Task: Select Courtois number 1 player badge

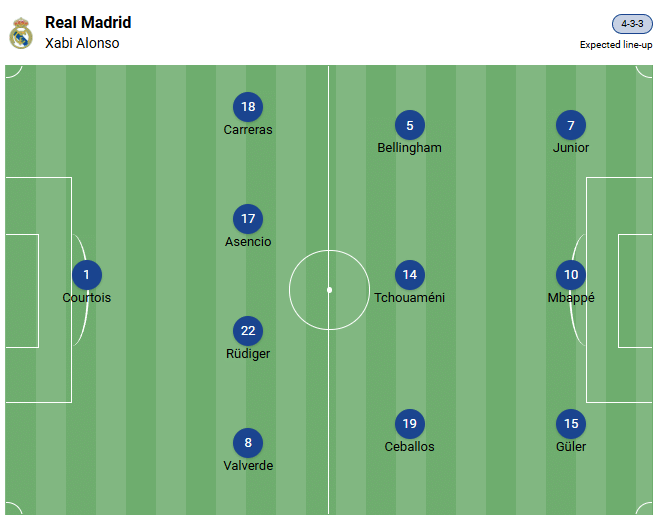Action: tap(87, 275)
